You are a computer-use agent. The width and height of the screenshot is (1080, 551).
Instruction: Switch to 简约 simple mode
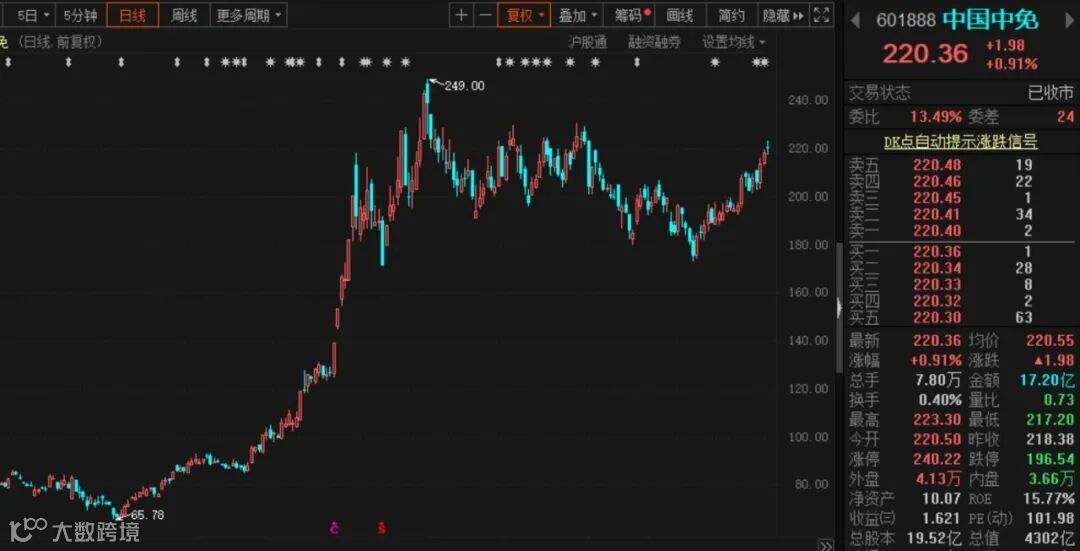731,15
